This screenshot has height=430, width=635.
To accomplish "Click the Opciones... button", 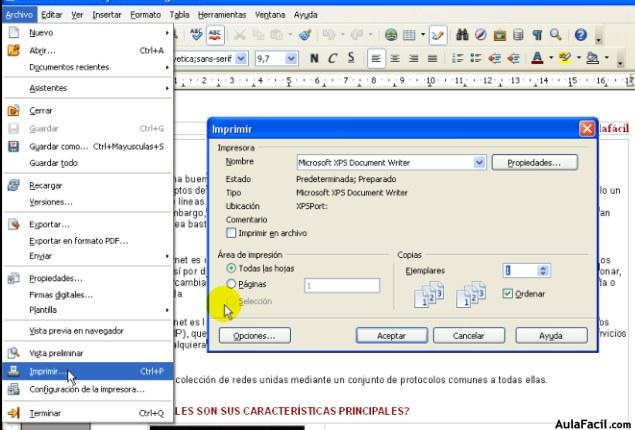I will coord(254,336).
